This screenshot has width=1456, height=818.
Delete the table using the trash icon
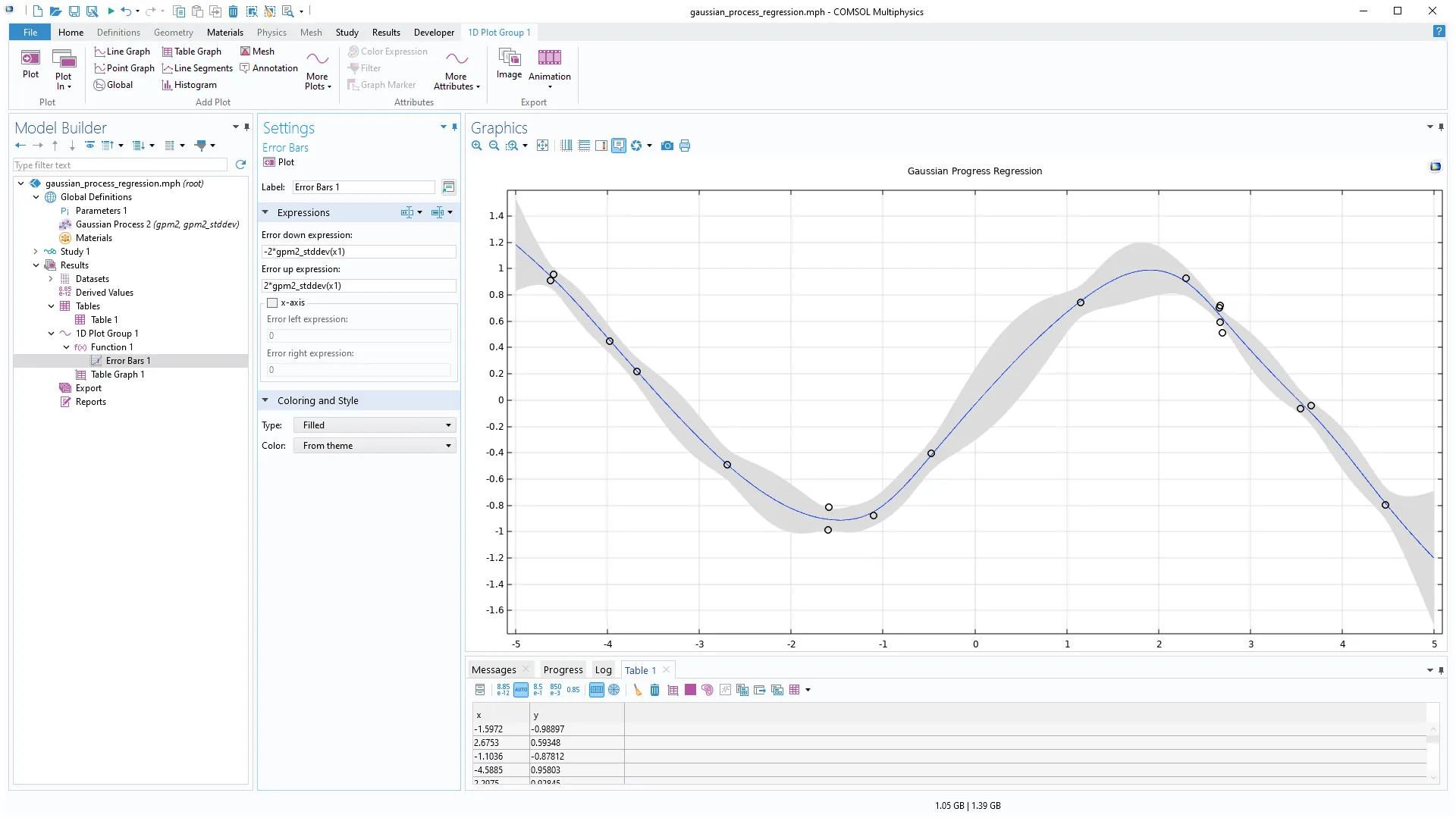(x=654, y=690)
